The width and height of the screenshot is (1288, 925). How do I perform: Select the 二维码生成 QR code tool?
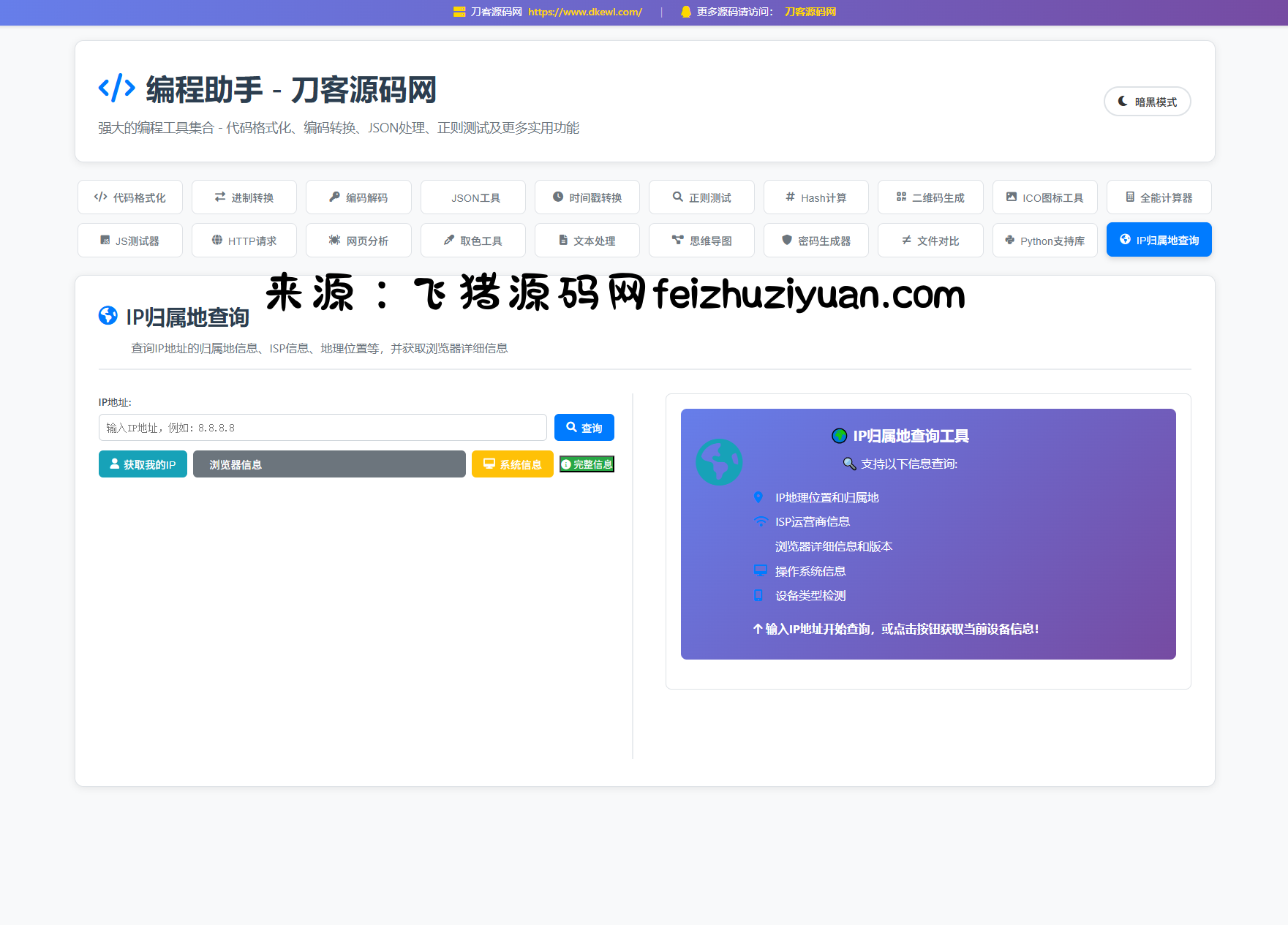point(930,197)
